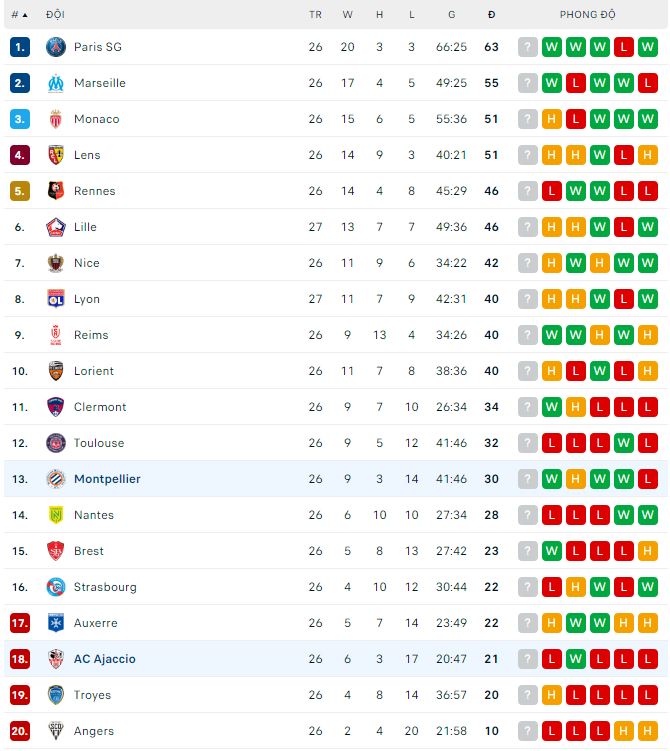
Task: Sort standings by the W wins column
Action: click(x=348, y=15)
